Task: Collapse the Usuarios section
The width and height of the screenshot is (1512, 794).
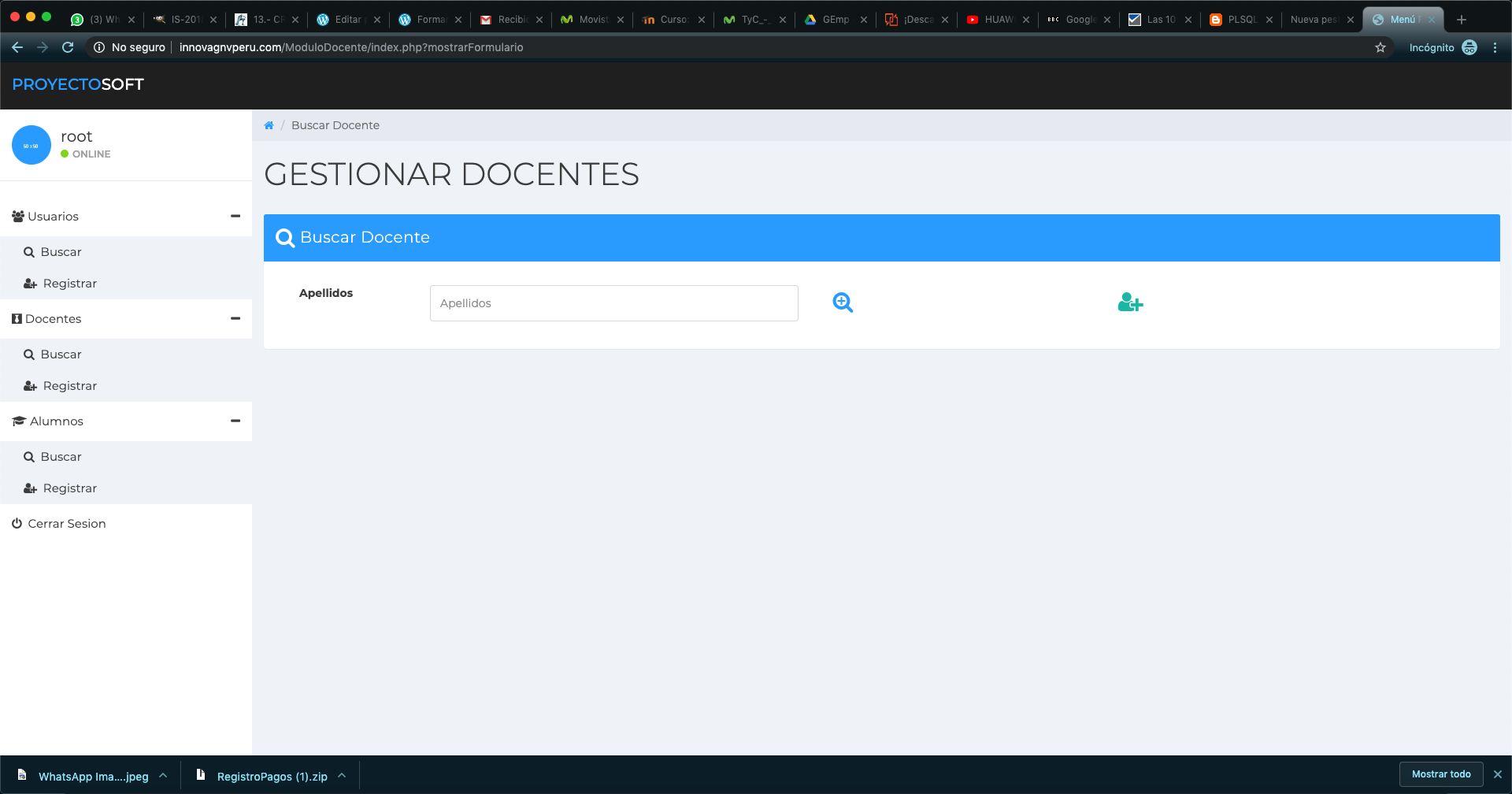Action: [235, 216]
